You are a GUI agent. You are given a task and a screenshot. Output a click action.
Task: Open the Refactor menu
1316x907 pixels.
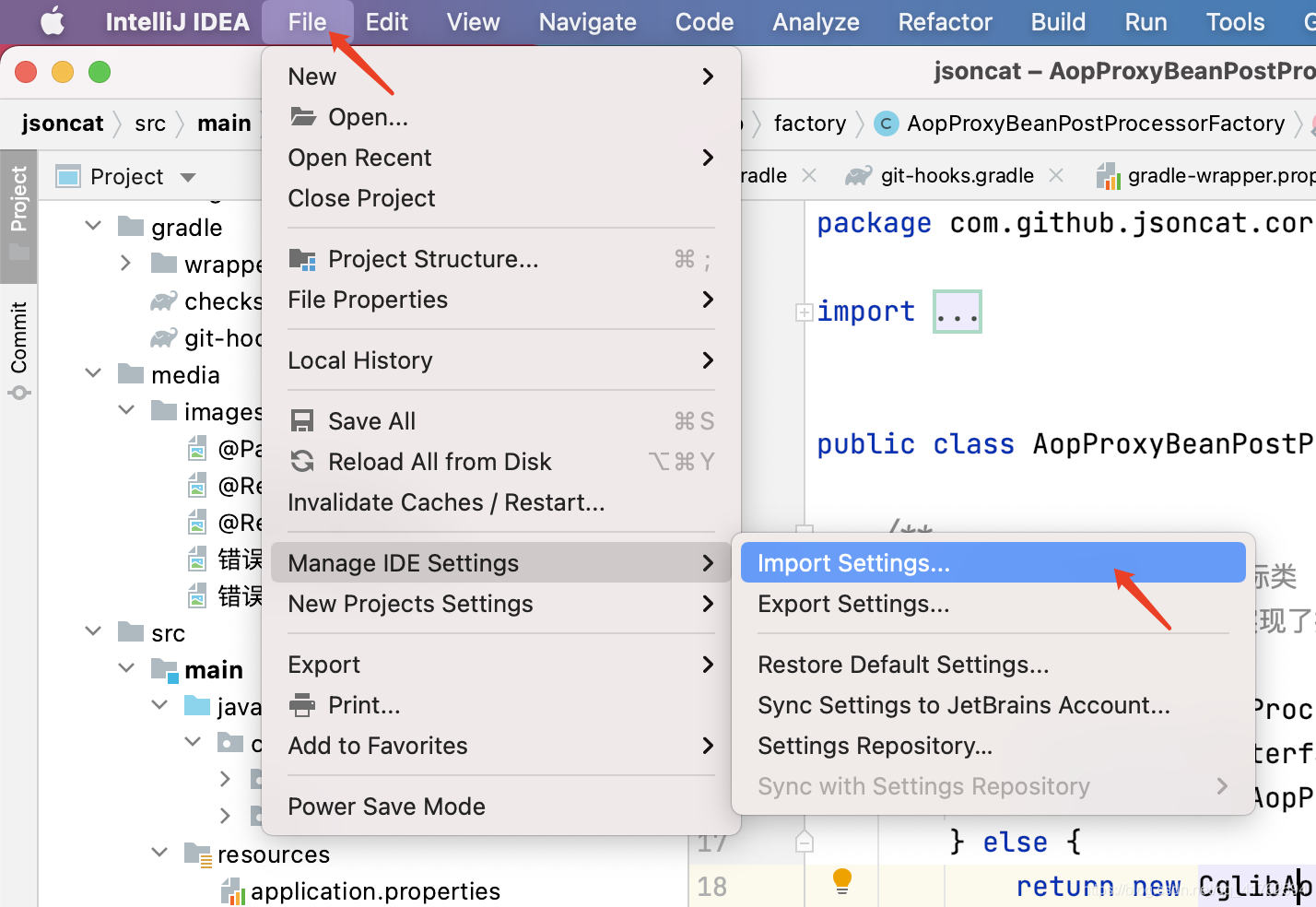point(945,21)
